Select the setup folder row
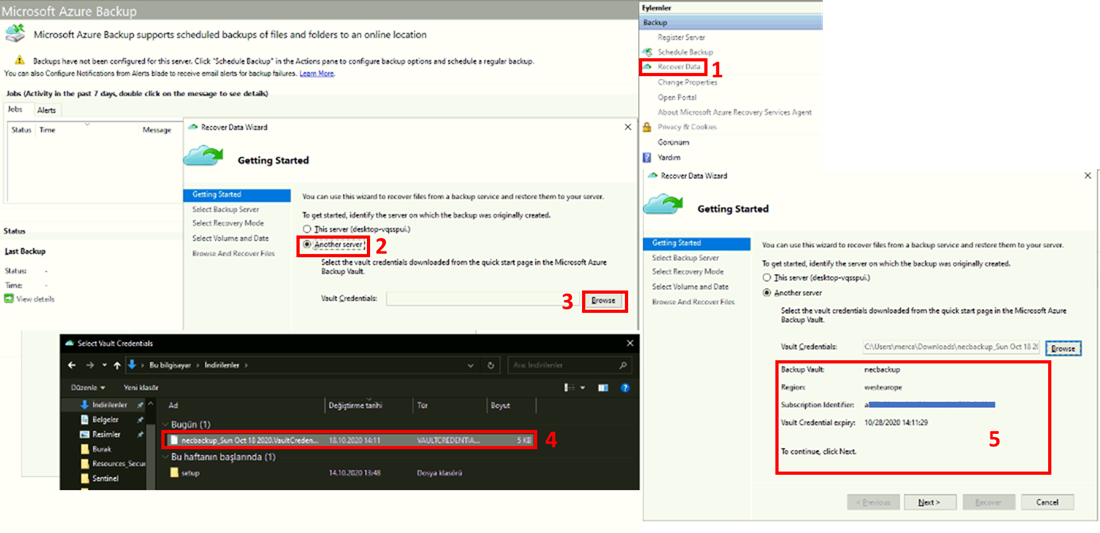 [349, 473]
